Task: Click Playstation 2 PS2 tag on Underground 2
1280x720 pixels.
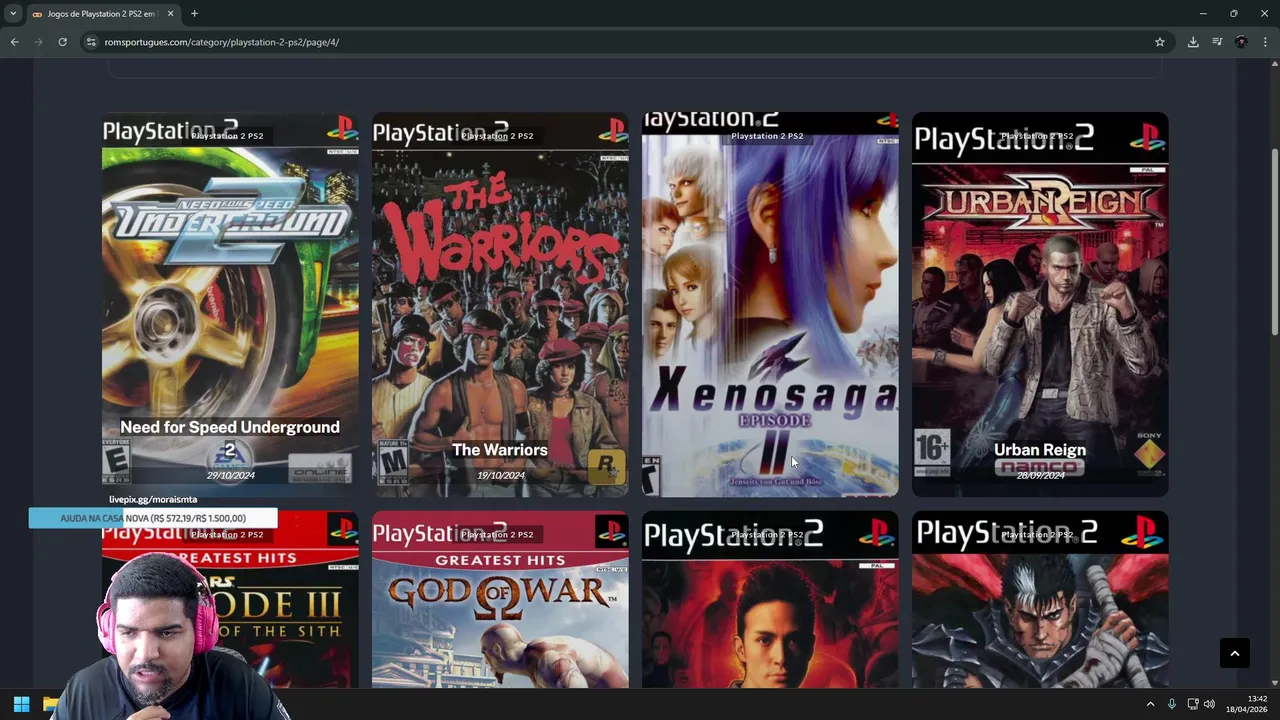Action: click(228, 136)
